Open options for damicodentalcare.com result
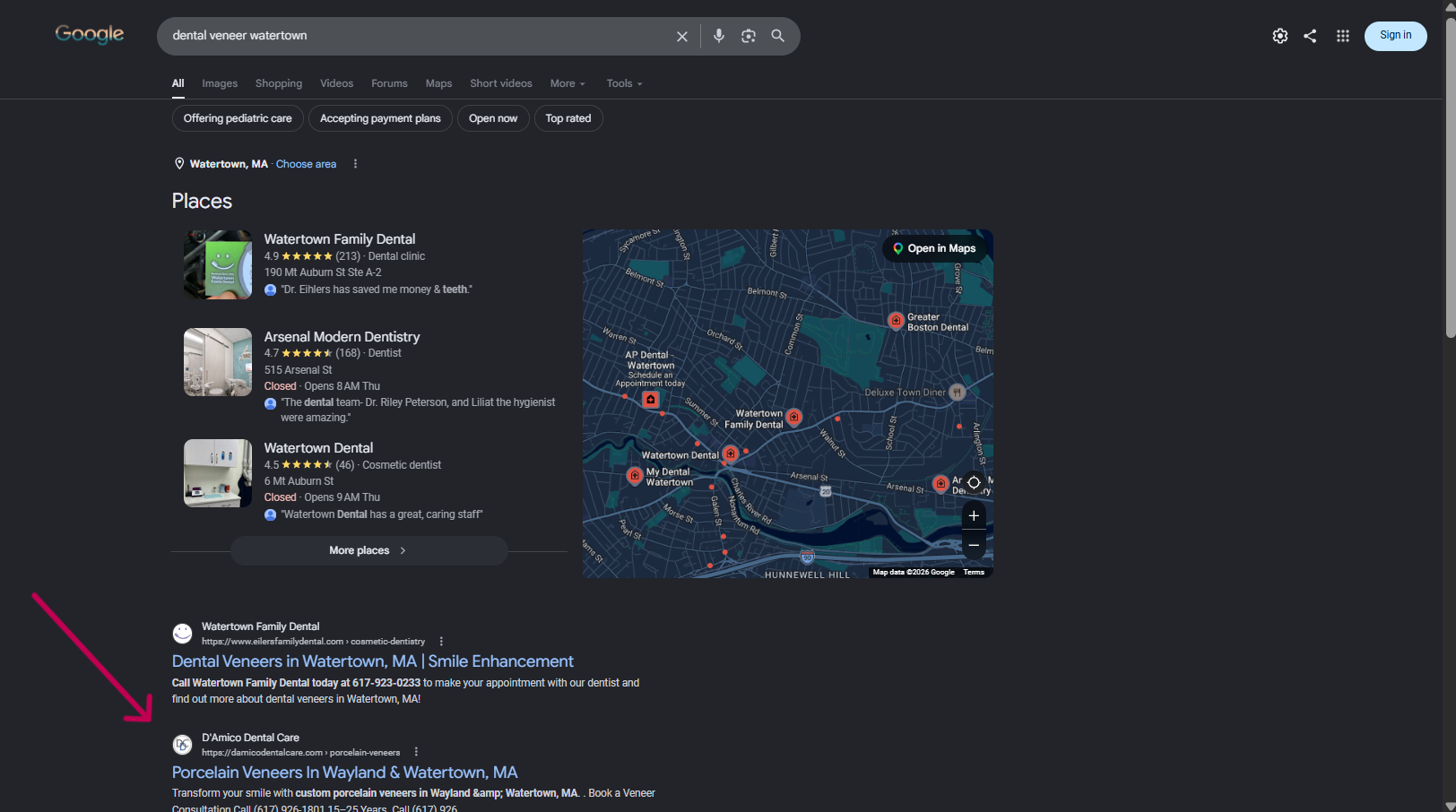 tap(416, 753)
